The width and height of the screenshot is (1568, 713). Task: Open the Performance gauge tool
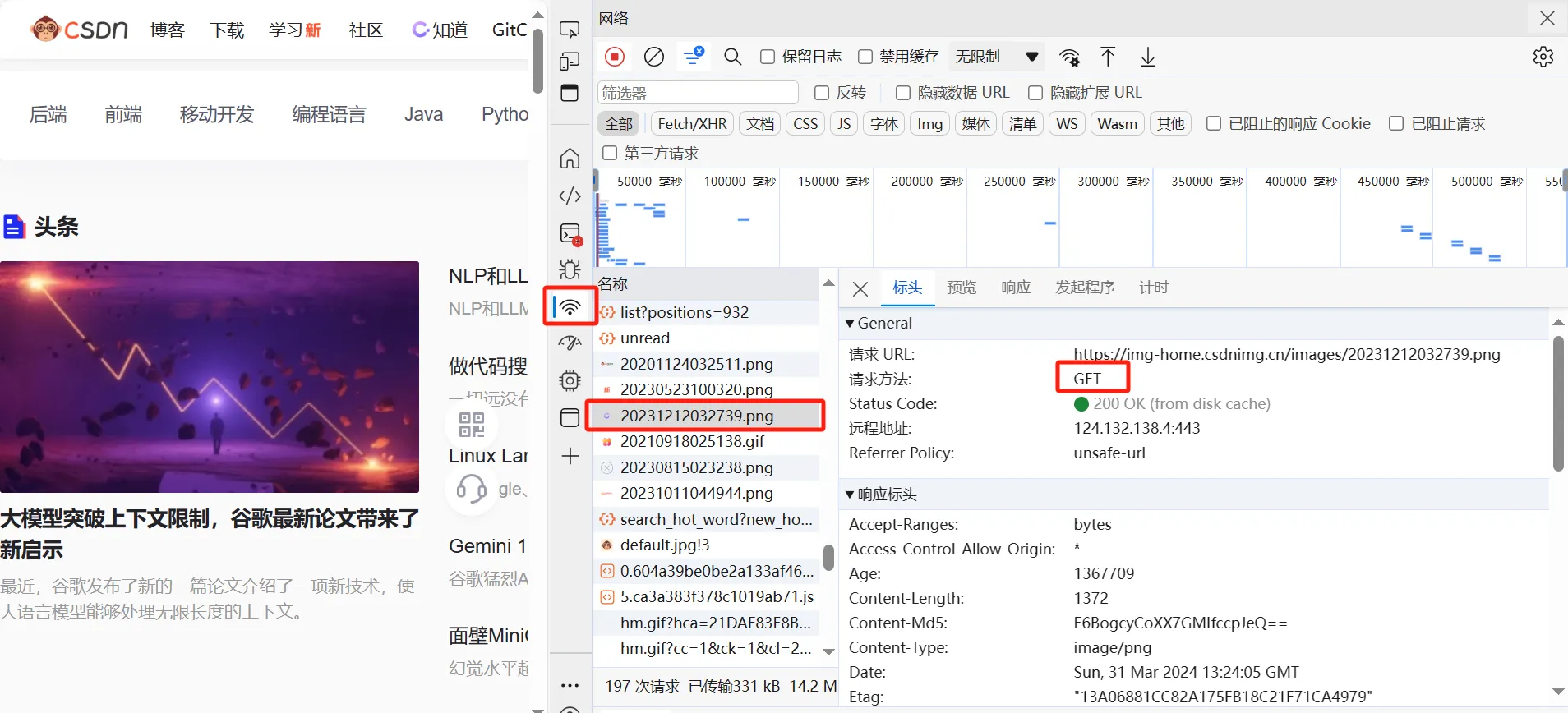(x=570, y=343)
